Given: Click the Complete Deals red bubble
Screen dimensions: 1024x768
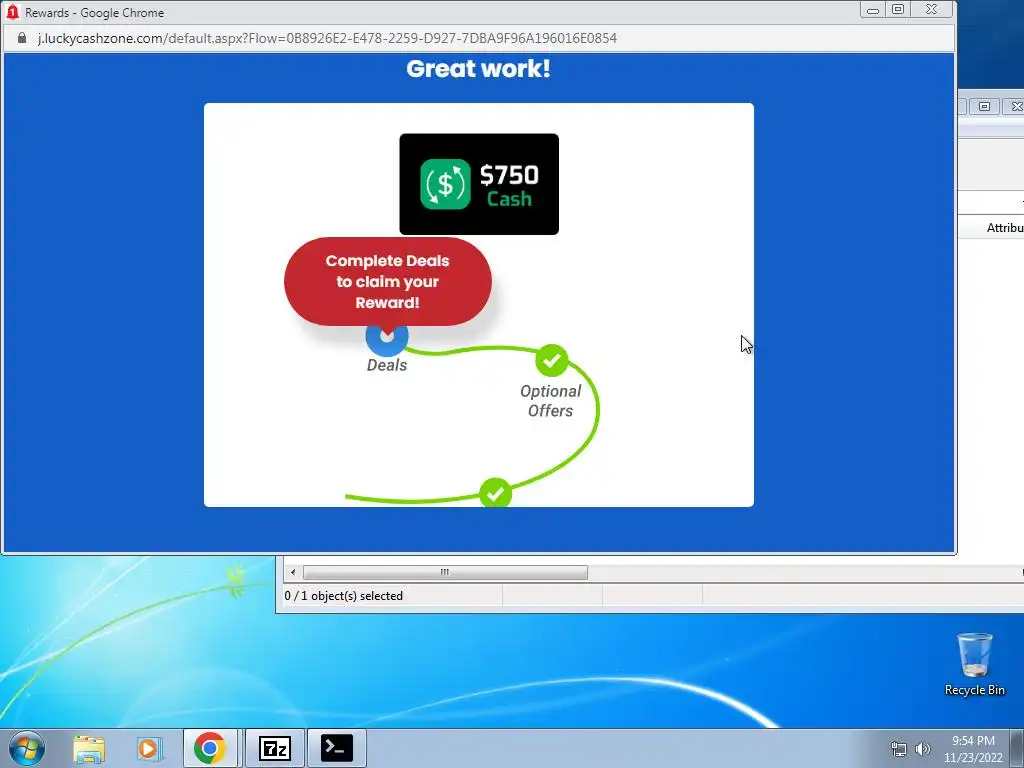Looking at the screenshot, I should pyautogui.click(x=387, y=281).
